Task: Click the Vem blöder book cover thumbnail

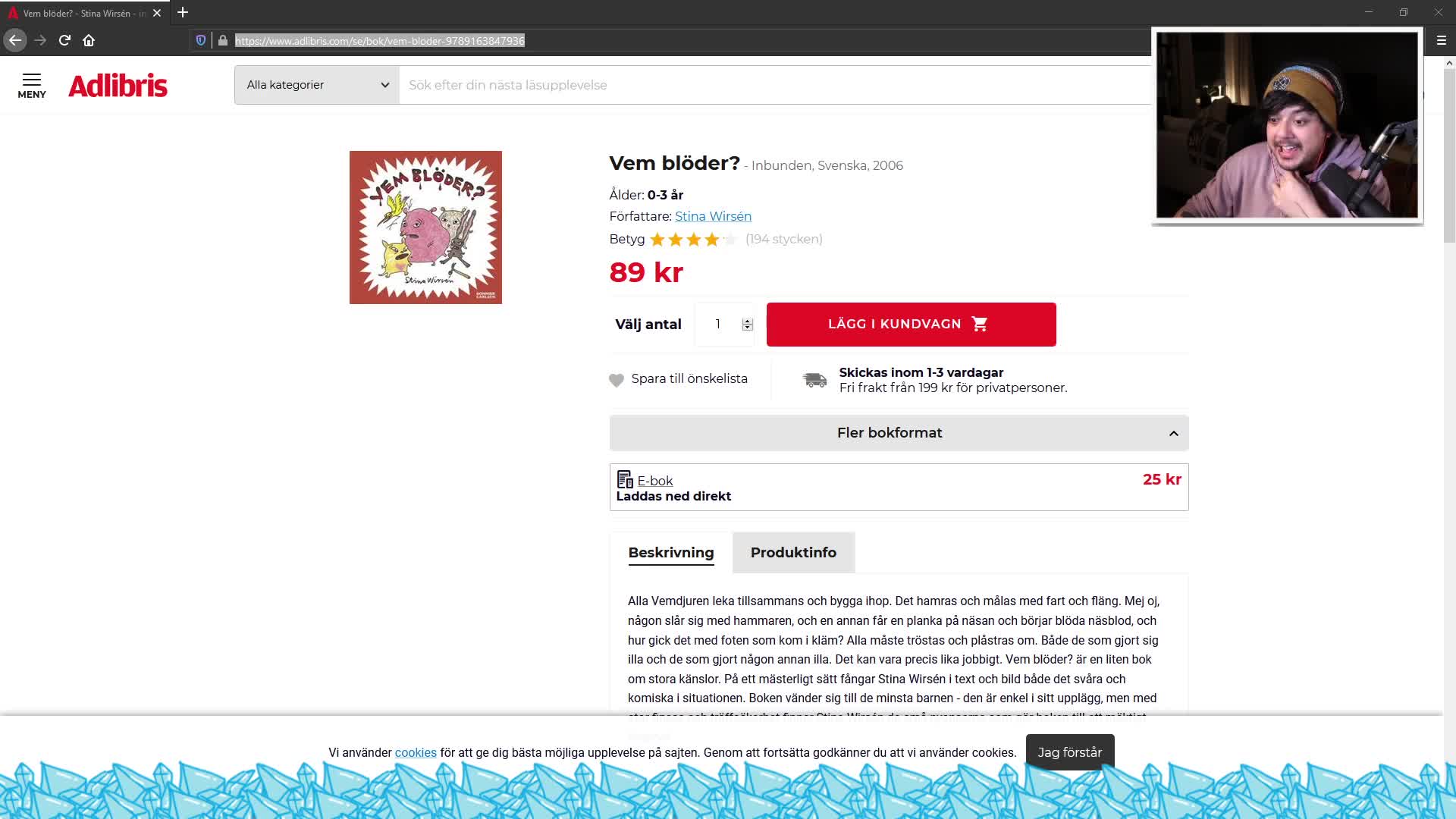Action: (x=425, y=227)
